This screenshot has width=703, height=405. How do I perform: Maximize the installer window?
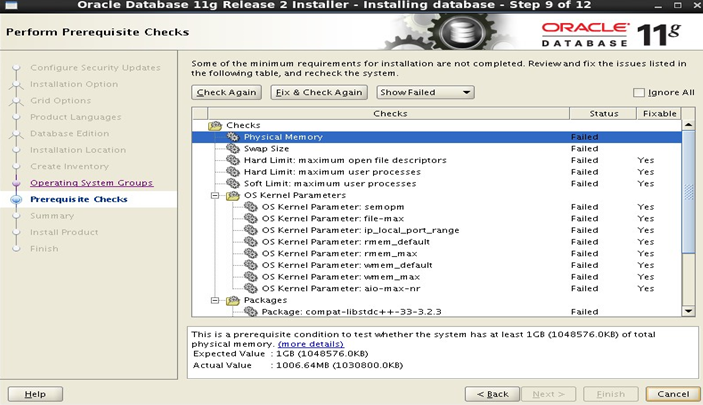(x=678, y=5)
